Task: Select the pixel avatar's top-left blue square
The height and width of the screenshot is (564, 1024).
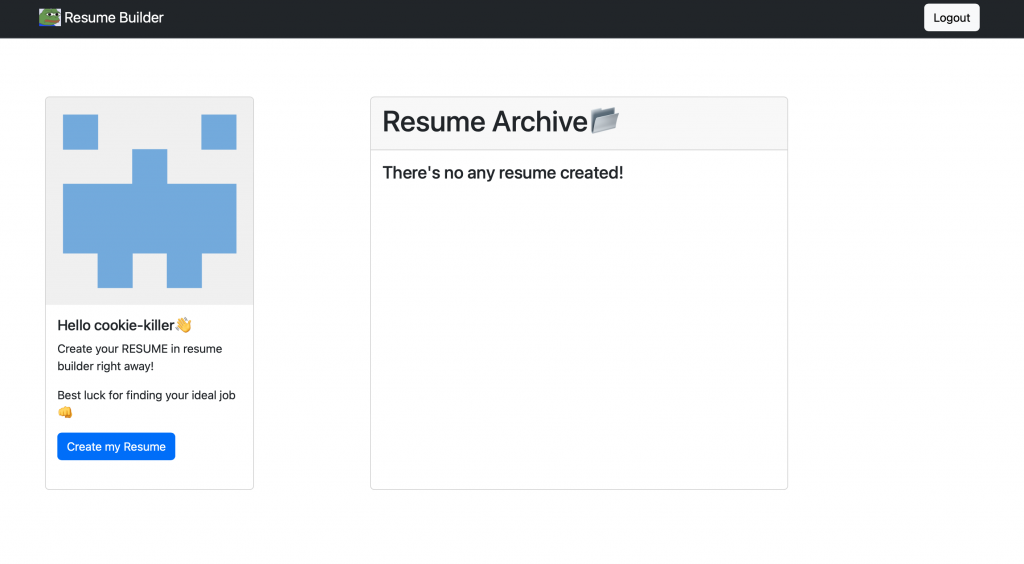Action: [x=80, y=132]
